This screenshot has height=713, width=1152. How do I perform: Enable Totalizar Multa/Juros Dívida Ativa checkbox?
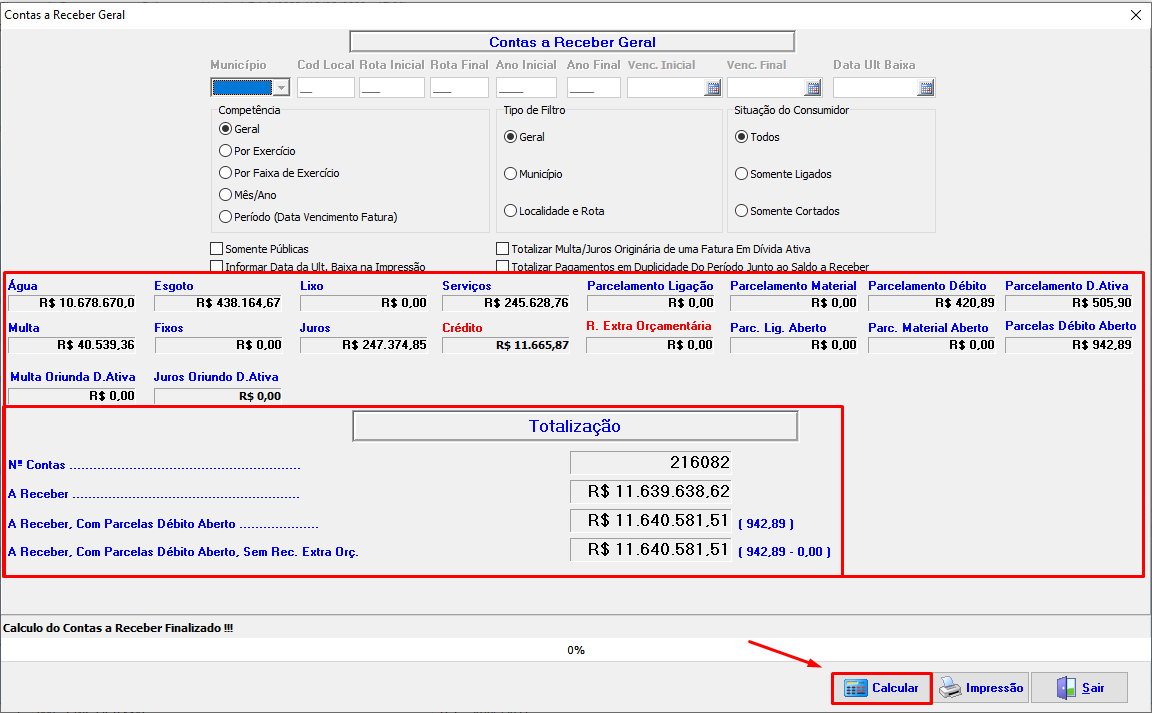pyautogui.click(x=503, y=249)
